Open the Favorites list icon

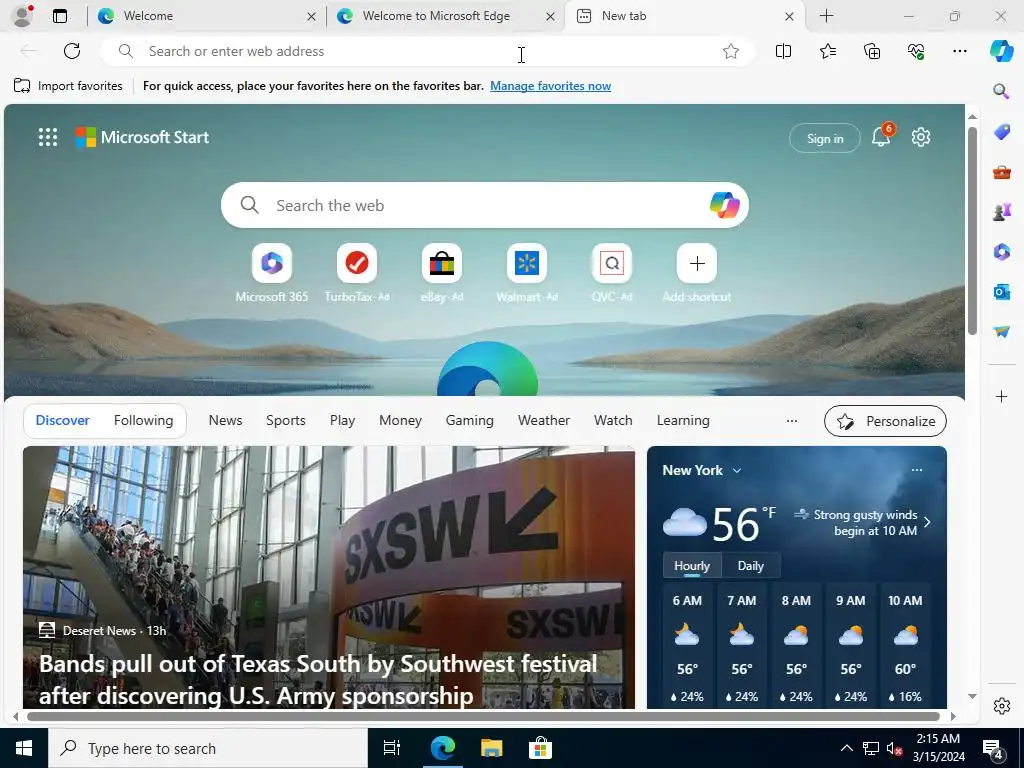click(x=827, y=51)
